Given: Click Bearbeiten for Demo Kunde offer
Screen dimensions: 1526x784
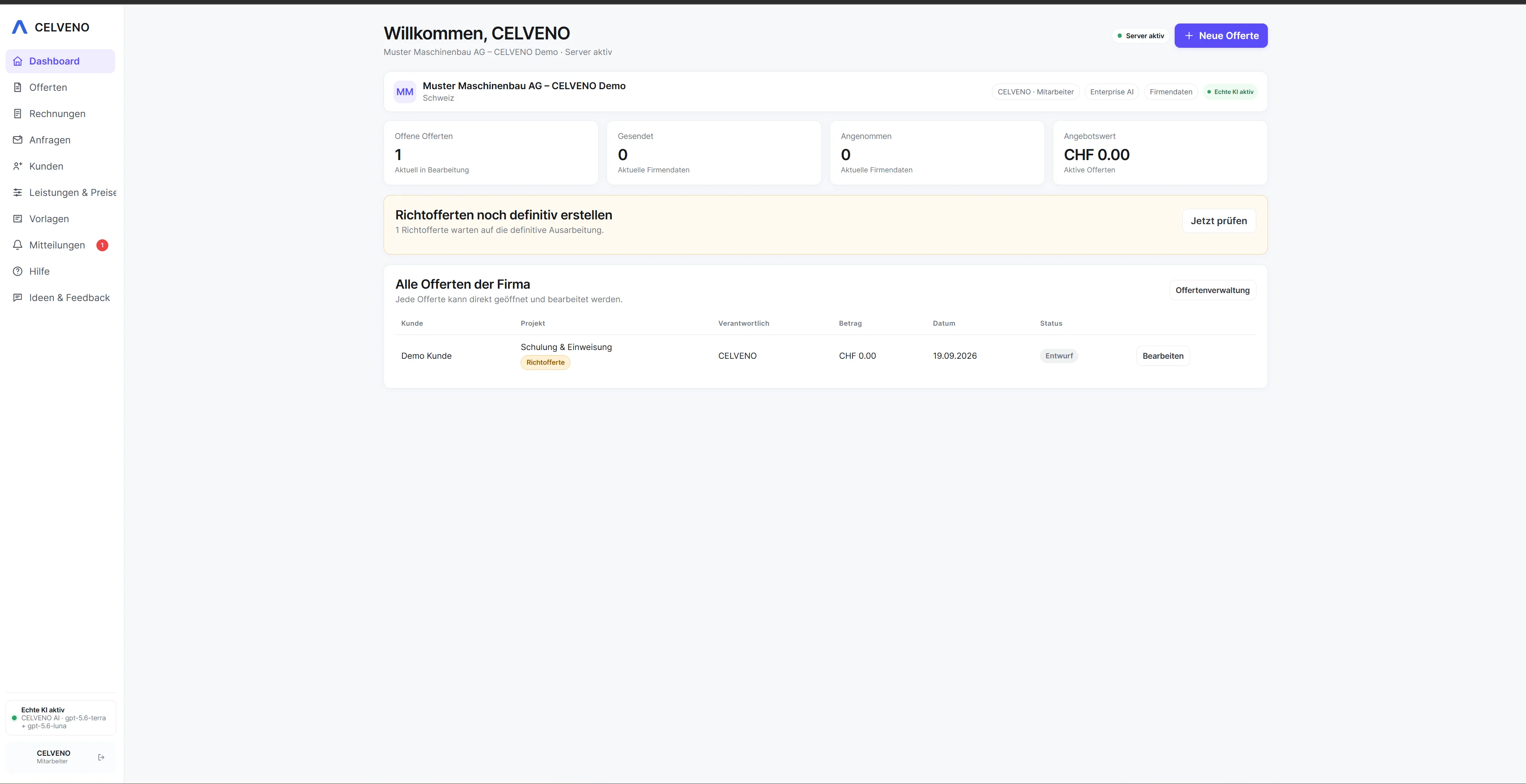Looking at the screenshot, I should pyautogui.click(x=1163, y=356).
